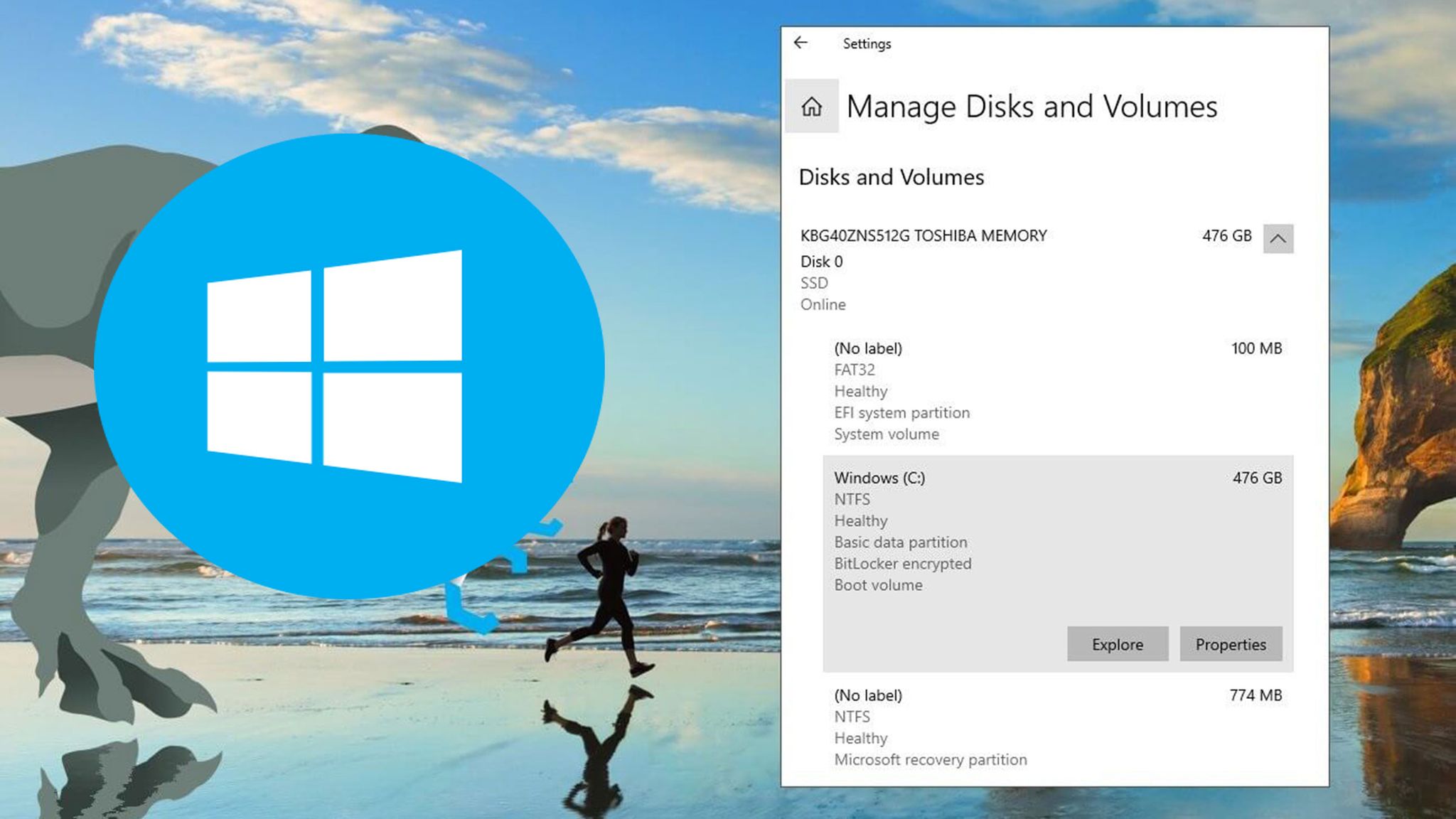Click the Boot volume text under Windows (C:)
The height and width of the screenshot is (819, 1456).
877,585
